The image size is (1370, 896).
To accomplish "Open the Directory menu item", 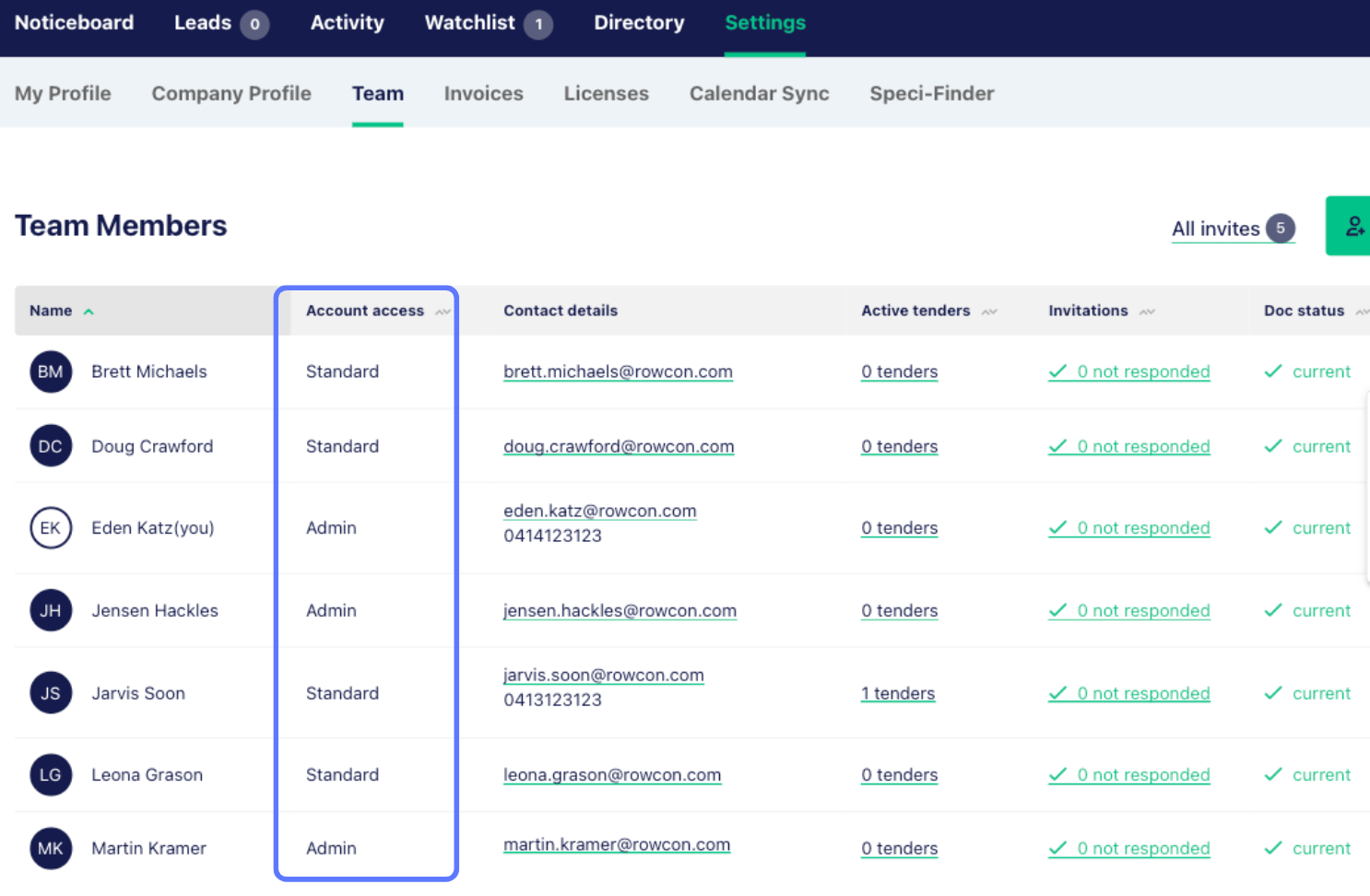I will (x=639, y=23).
